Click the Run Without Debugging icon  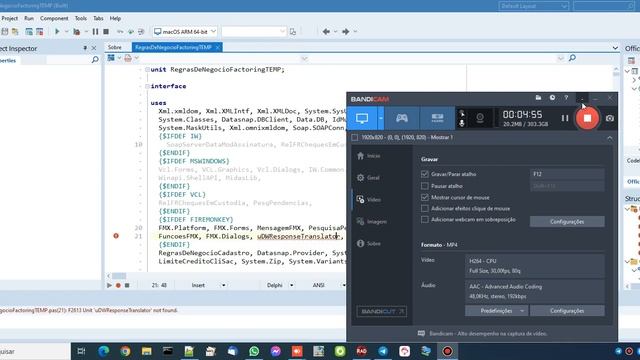76,31
